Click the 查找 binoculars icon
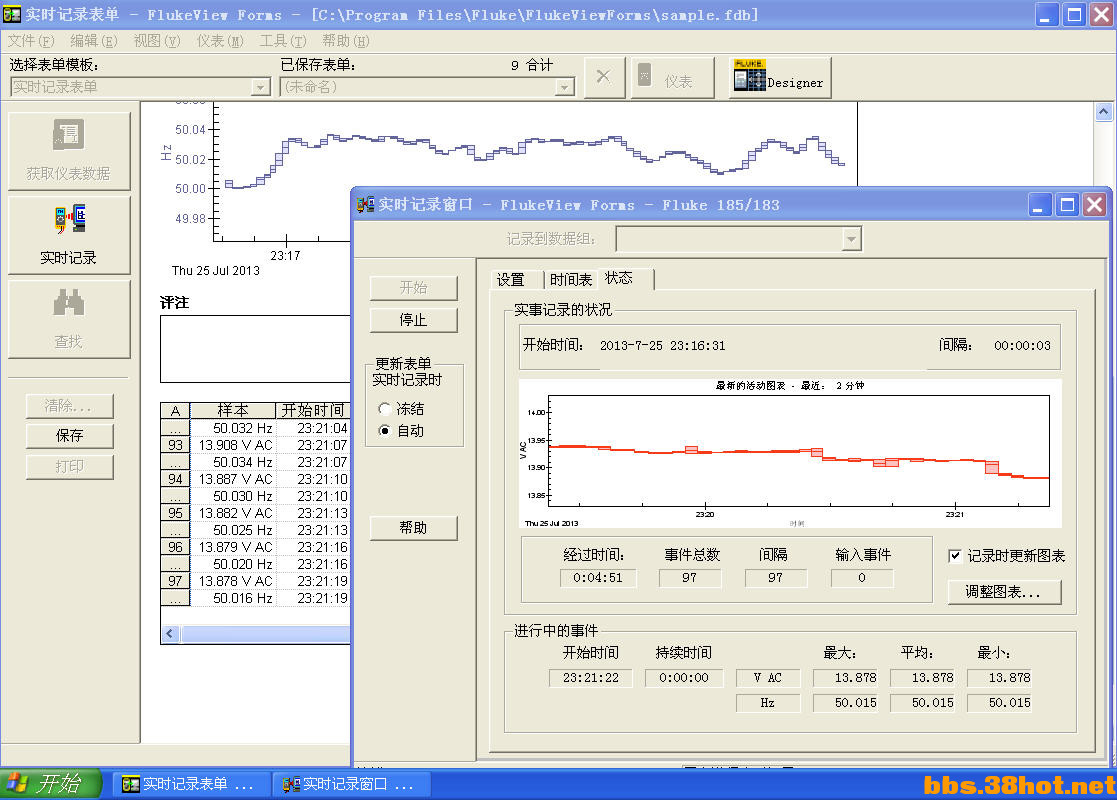 coord(68,303)
